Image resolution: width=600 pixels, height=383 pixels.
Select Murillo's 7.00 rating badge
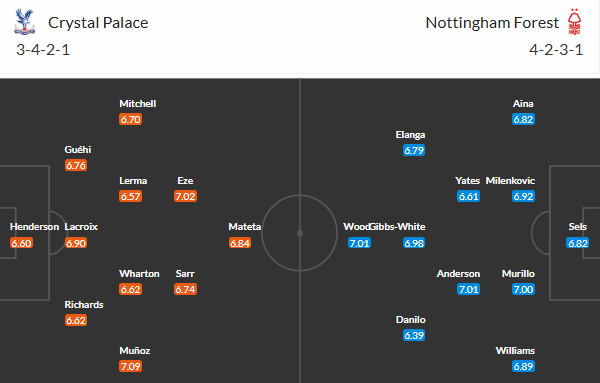pos(523,289)
